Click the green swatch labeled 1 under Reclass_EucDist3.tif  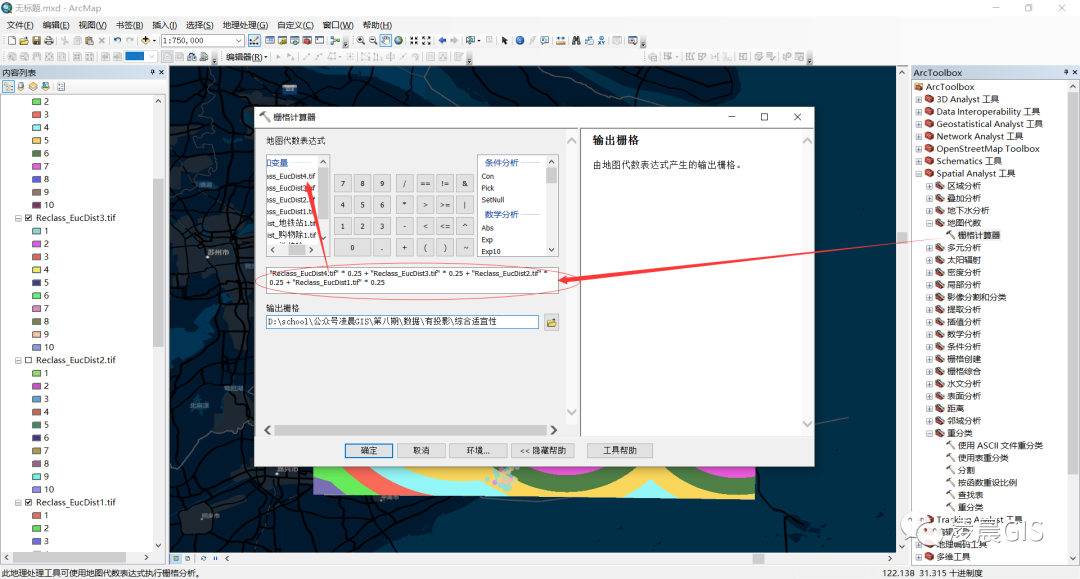click(37, 231)
